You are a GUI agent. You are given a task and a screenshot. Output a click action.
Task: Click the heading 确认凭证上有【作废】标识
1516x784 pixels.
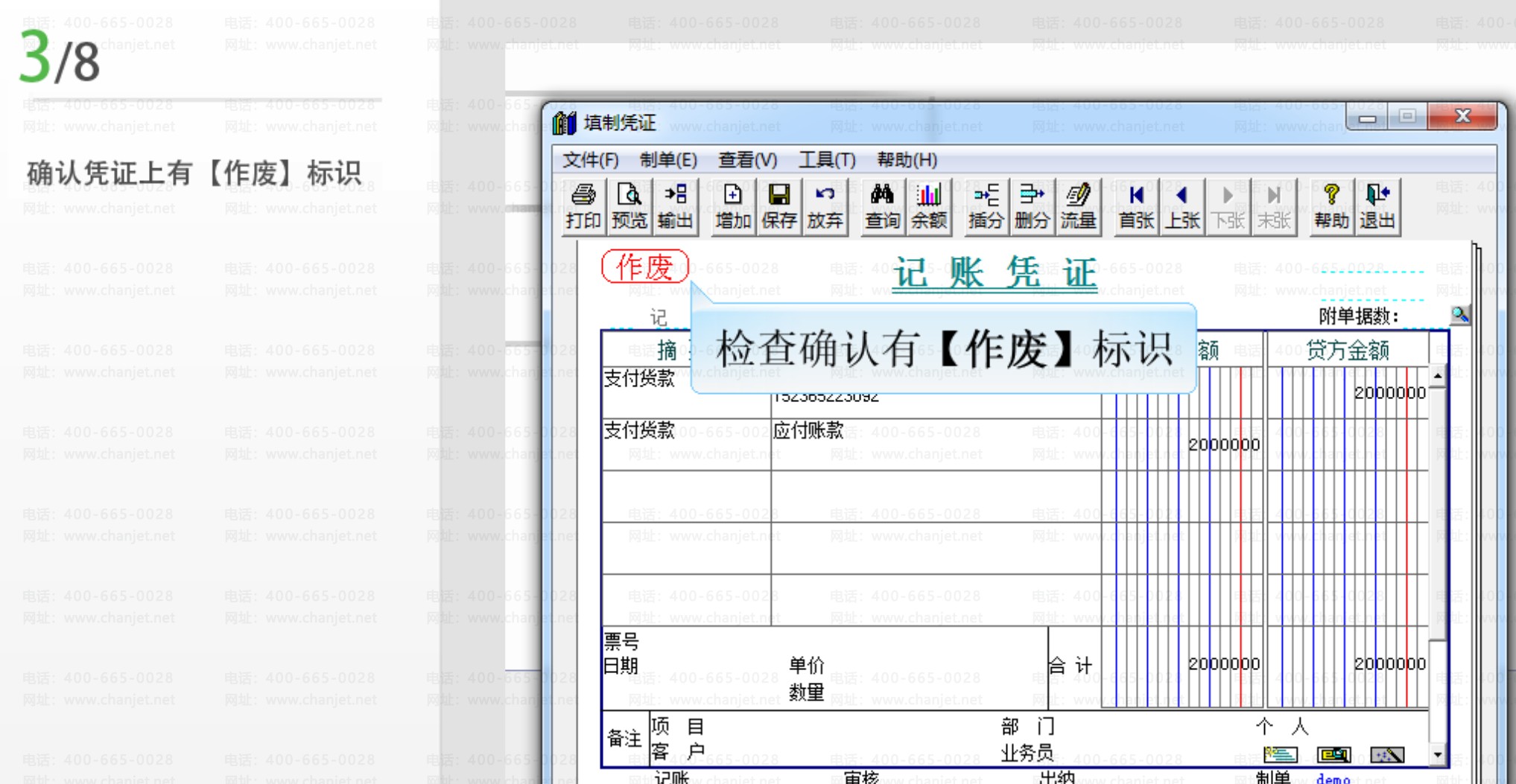[194, 173]
